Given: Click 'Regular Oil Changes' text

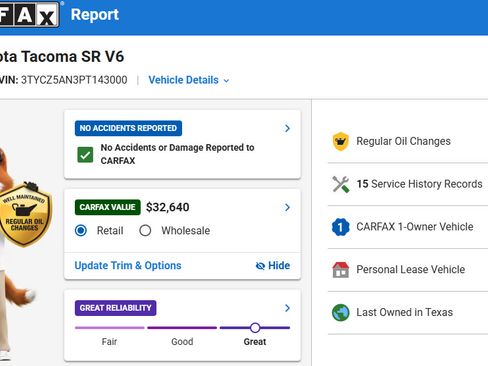Looking at the screenshot, I should (403, 141).
